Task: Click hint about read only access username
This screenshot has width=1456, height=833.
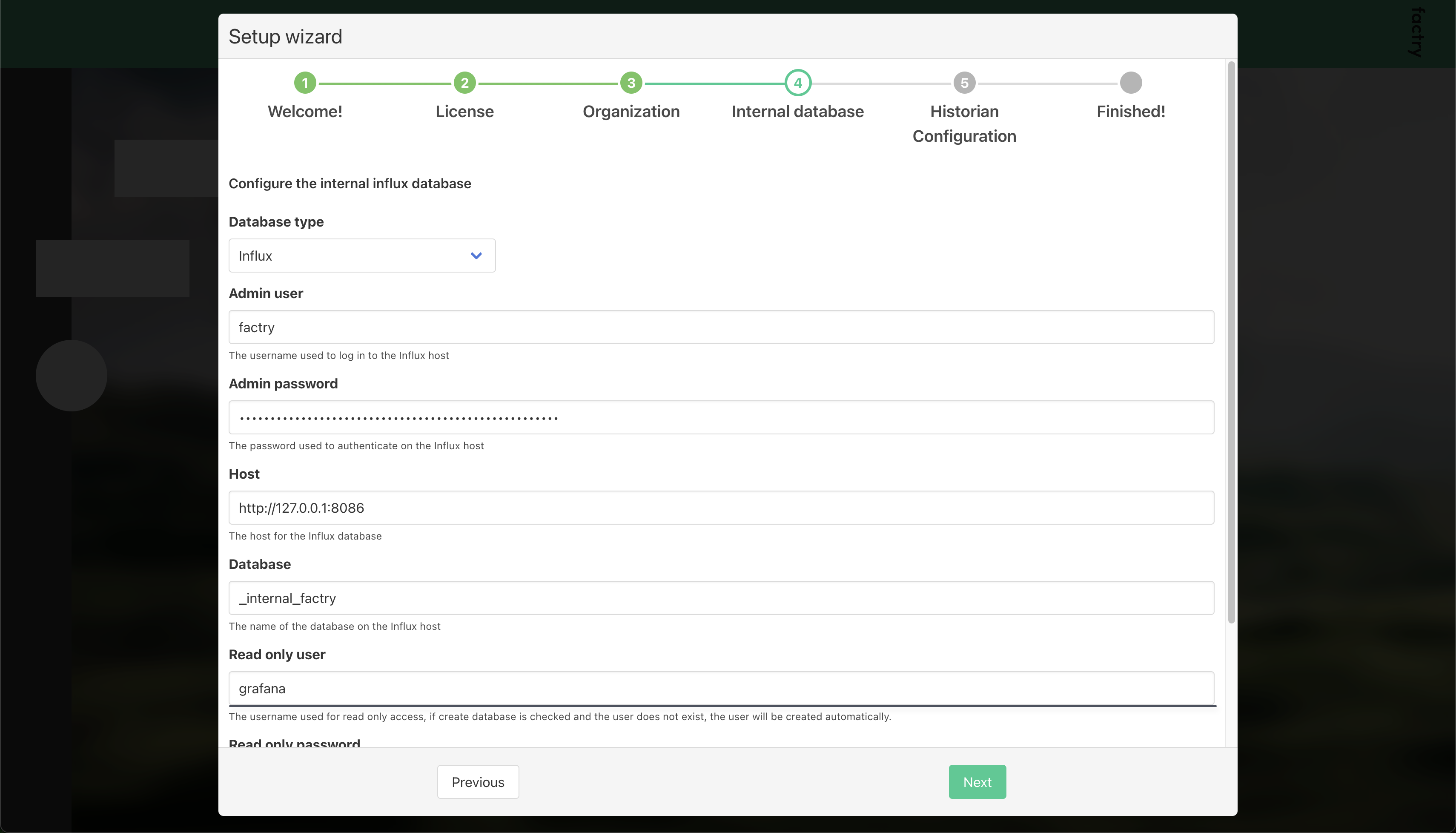Action: 560,717
